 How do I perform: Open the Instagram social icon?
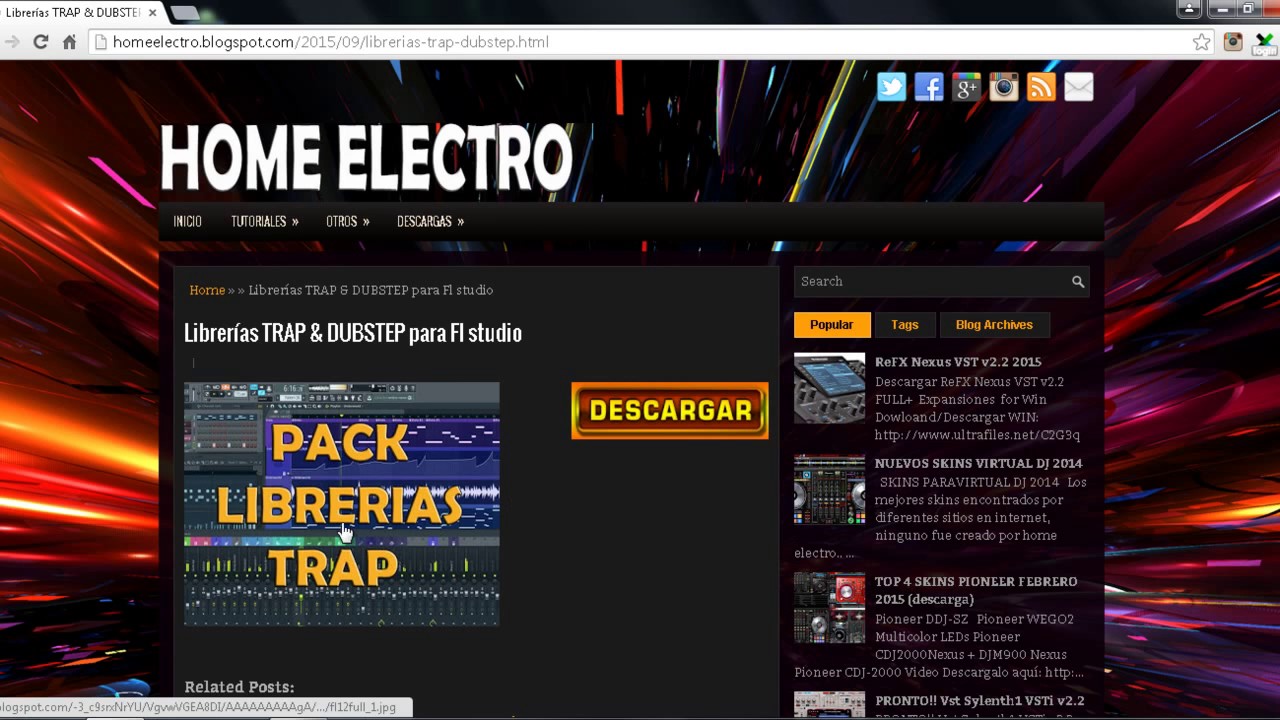pos(1003,87)
